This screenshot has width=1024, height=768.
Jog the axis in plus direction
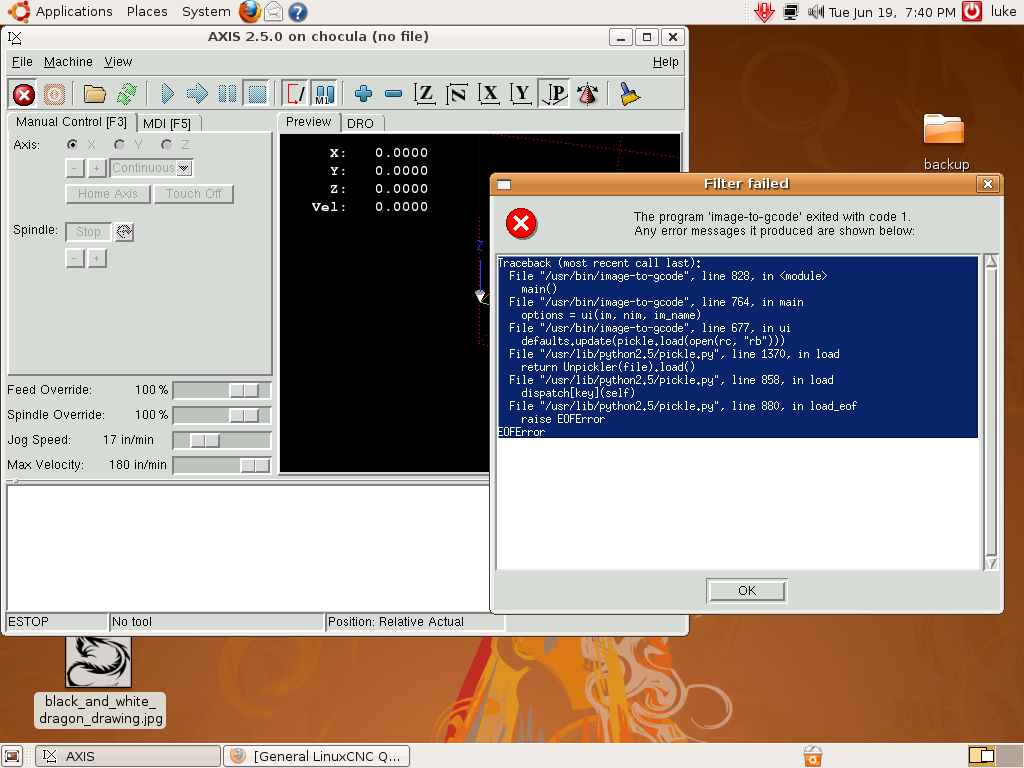point(97,168)
